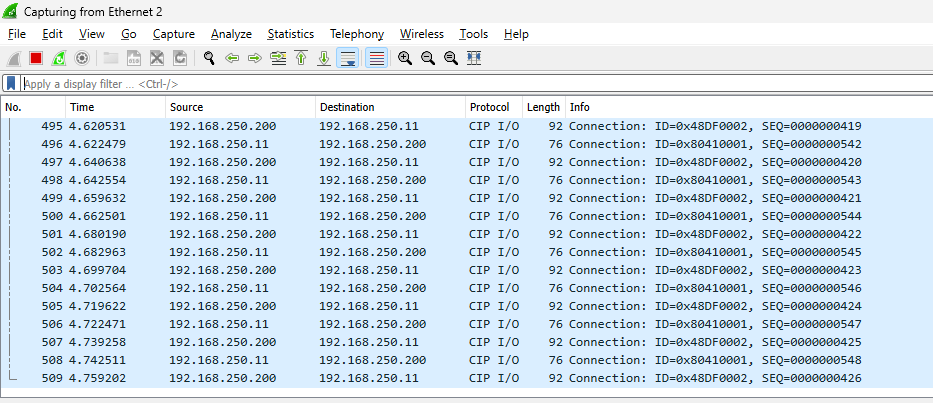Select packet 509 with SEQ=0000000426
This screenshot has height=403, width=933.
(400, 379)
